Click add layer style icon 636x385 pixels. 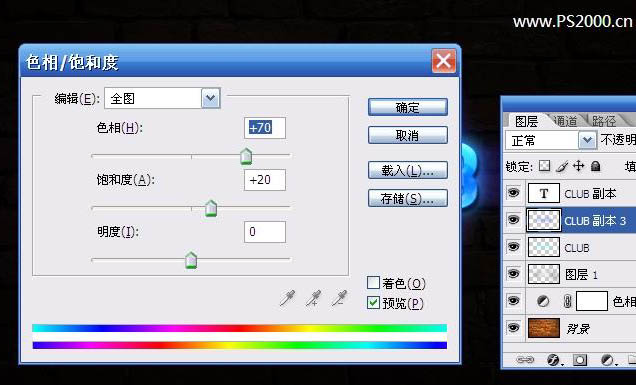(x=553, y=360)
